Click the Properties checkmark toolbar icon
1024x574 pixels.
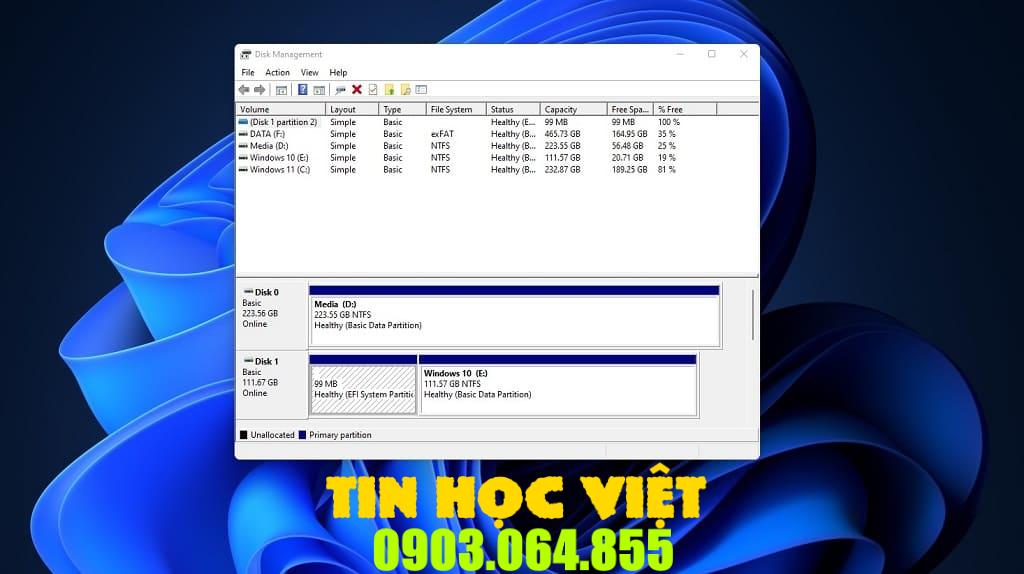point(373,90)
